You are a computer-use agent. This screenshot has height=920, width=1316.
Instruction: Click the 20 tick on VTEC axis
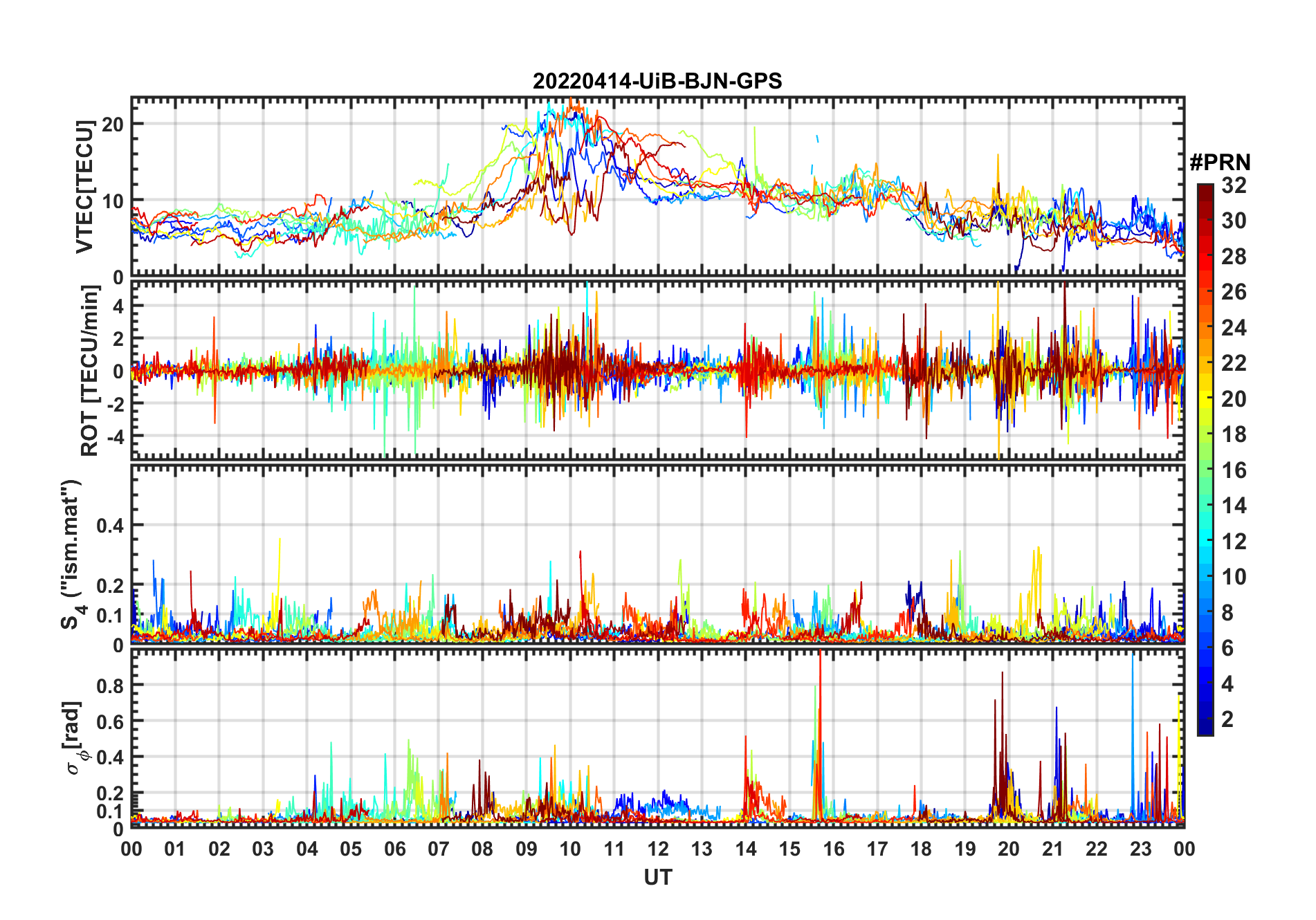[x=113, y=125]
